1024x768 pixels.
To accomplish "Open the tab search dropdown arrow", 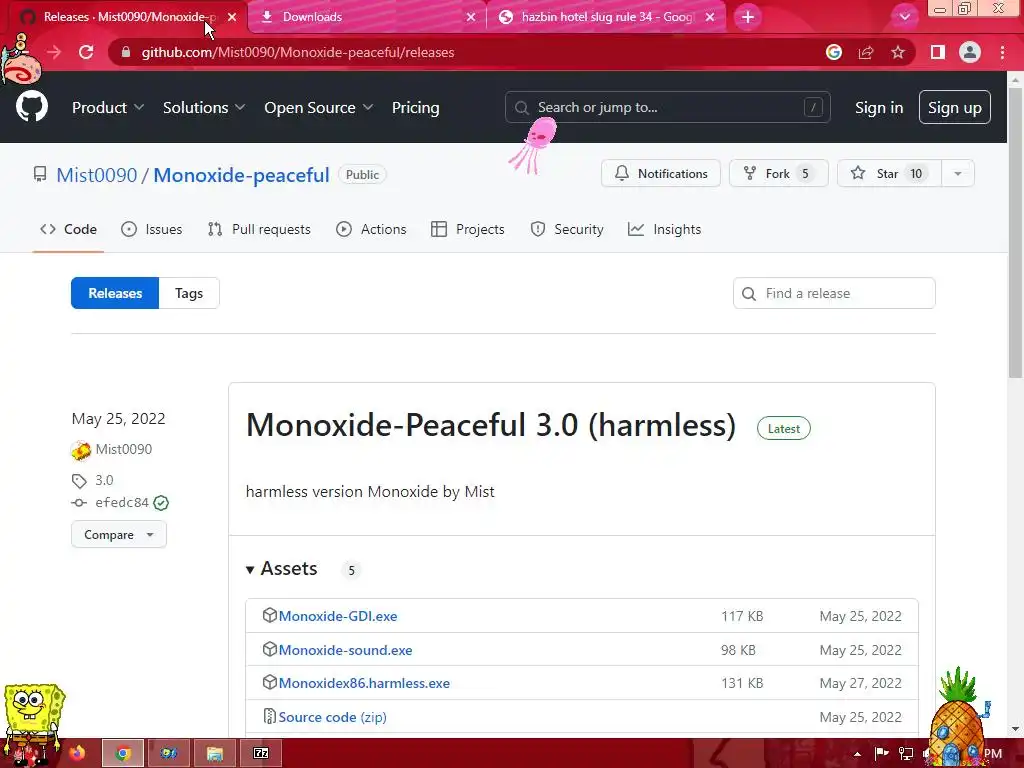I will tap(904, 17).
